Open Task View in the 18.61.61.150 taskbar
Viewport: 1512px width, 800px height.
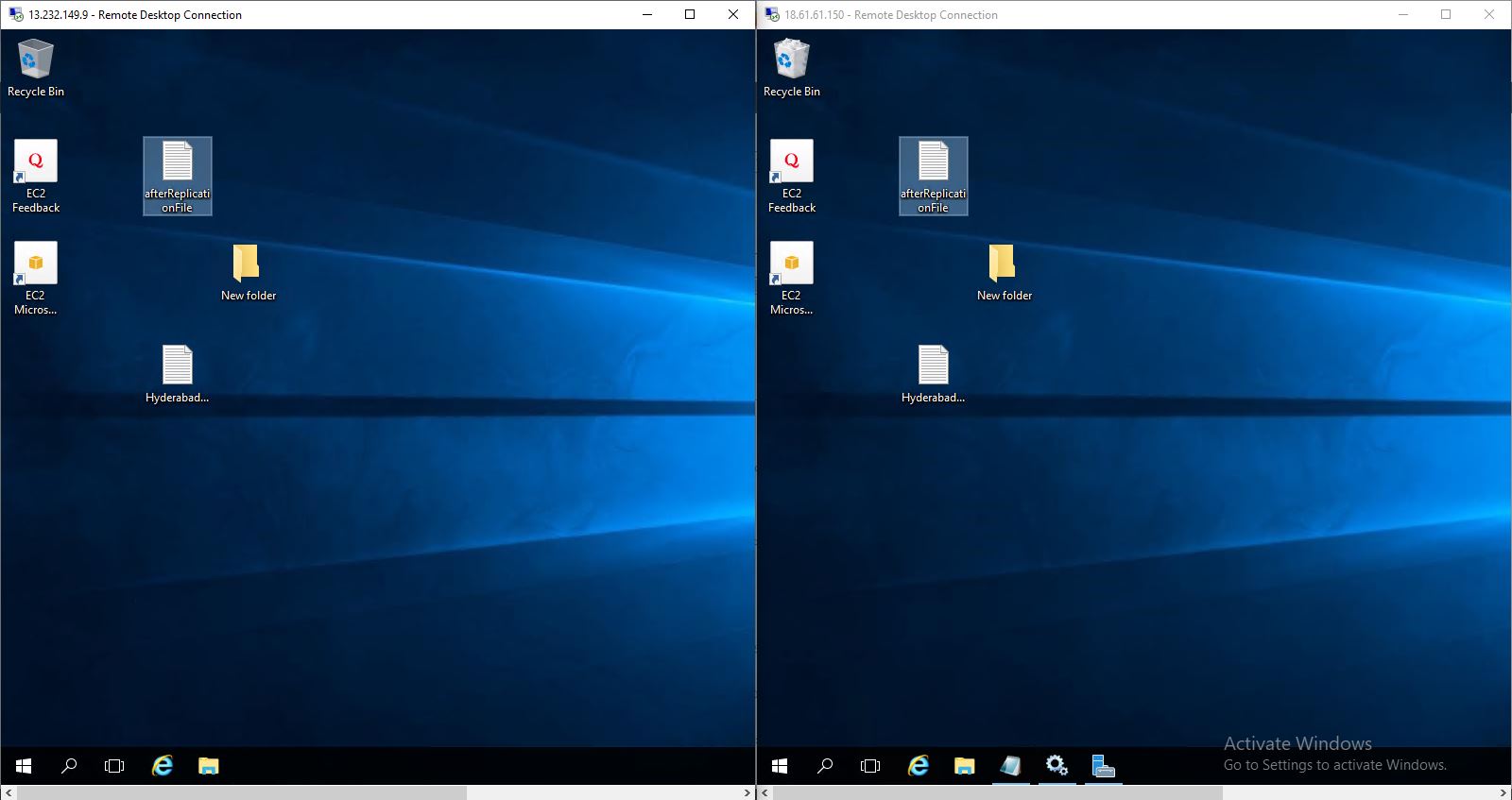(x=870, y=766)
